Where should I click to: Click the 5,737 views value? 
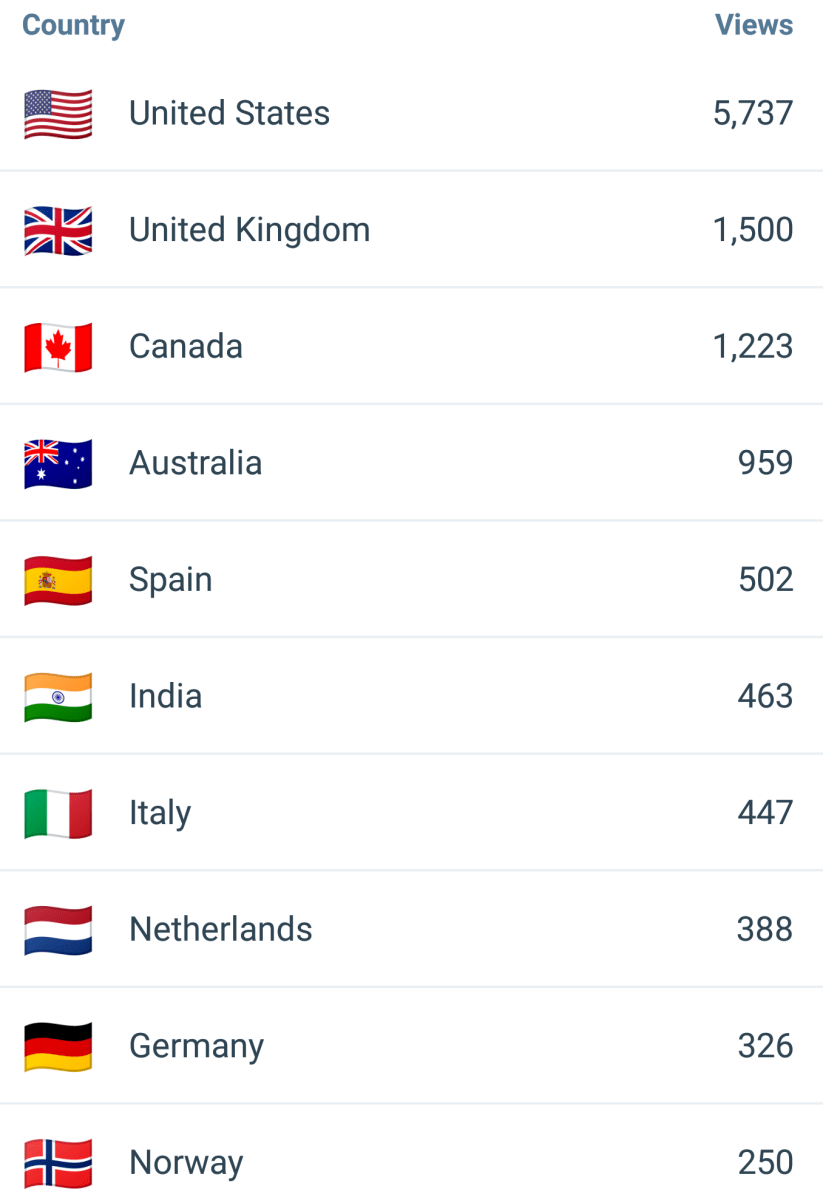click(x=753, y=114)
